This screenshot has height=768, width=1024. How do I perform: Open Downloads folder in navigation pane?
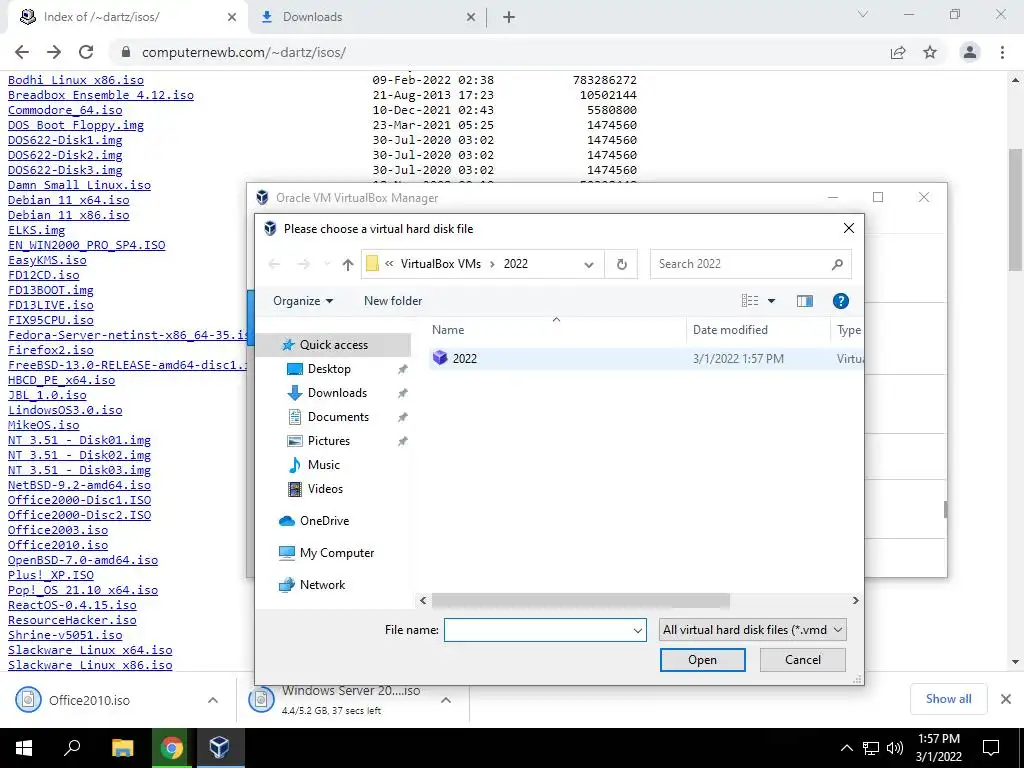[337, 393]
